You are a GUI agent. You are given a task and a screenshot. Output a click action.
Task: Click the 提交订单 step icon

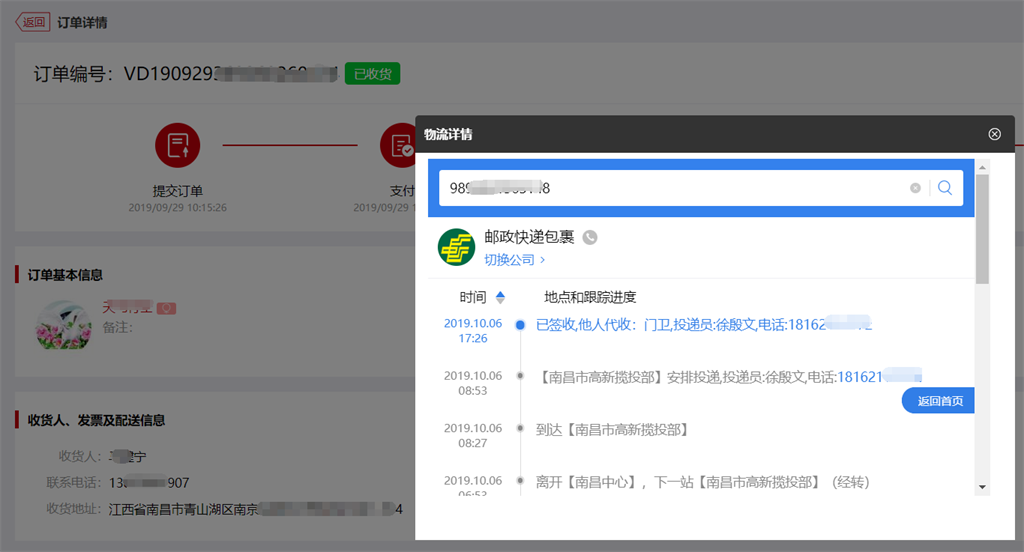coord(177,145)
